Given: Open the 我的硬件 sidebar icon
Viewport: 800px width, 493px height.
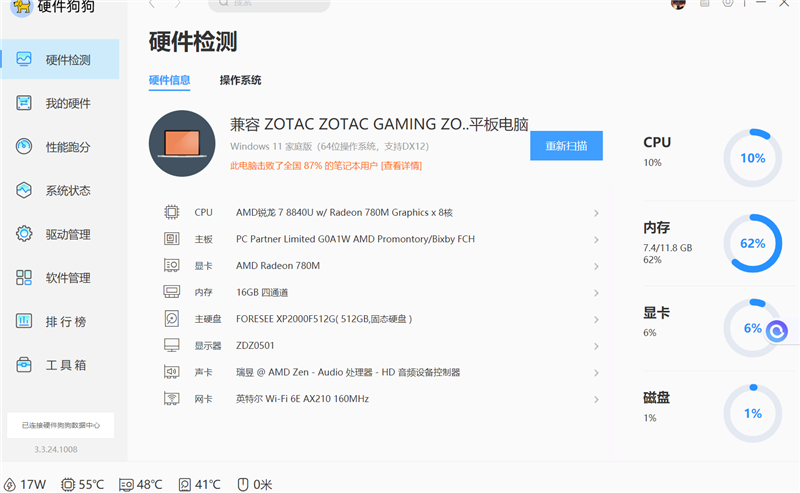Looking at the screenshot, I should (x=24, y=103).
